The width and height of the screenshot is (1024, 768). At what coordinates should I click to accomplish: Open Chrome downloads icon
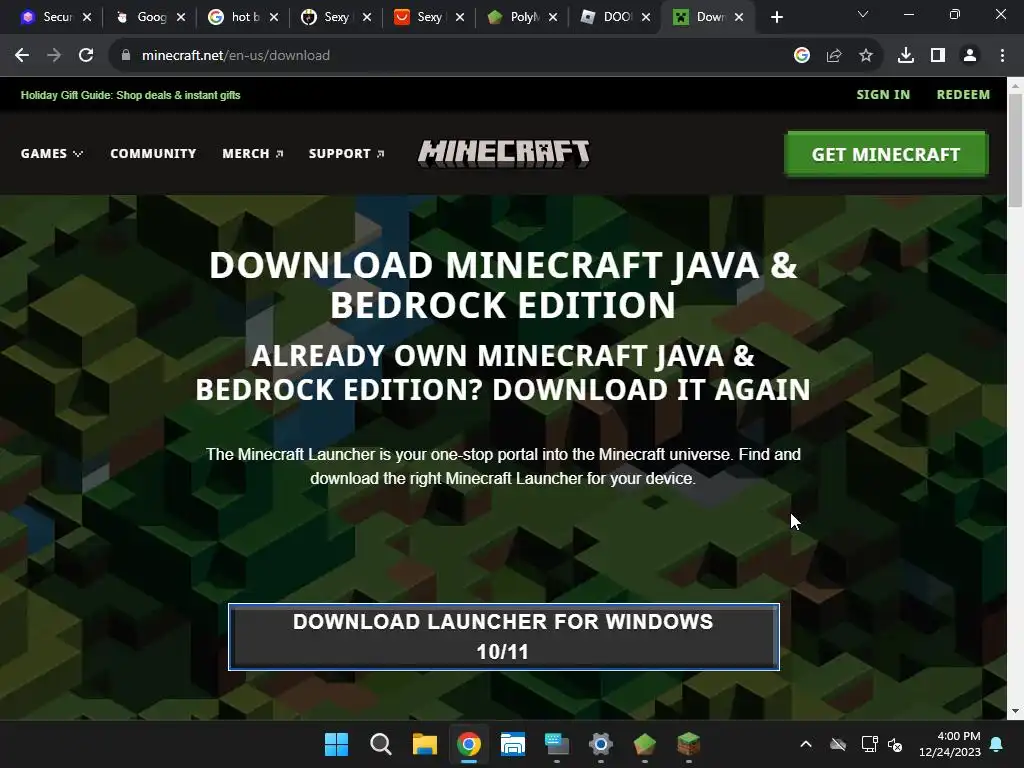pyautogui.click(x=906, y=56)
